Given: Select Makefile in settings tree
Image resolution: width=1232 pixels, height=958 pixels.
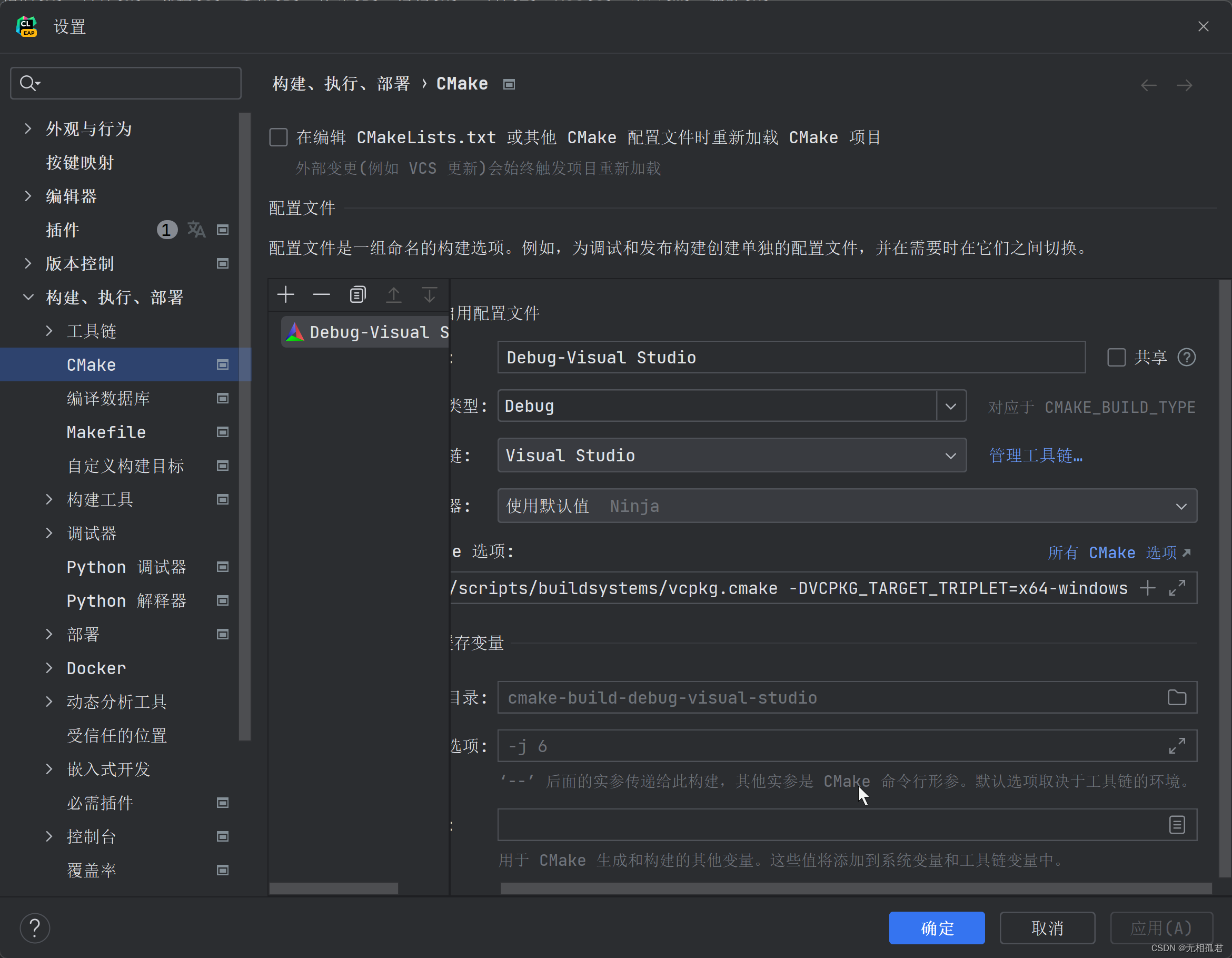Looking at the screenshot, I should [x=106, y=432].
